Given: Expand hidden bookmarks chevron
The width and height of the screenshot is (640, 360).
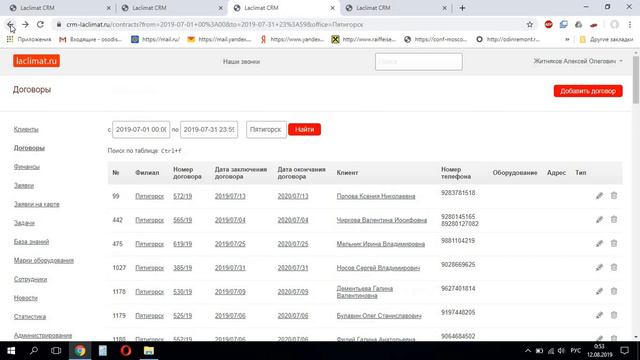Looking at the screenshot, I should [567, 39].
